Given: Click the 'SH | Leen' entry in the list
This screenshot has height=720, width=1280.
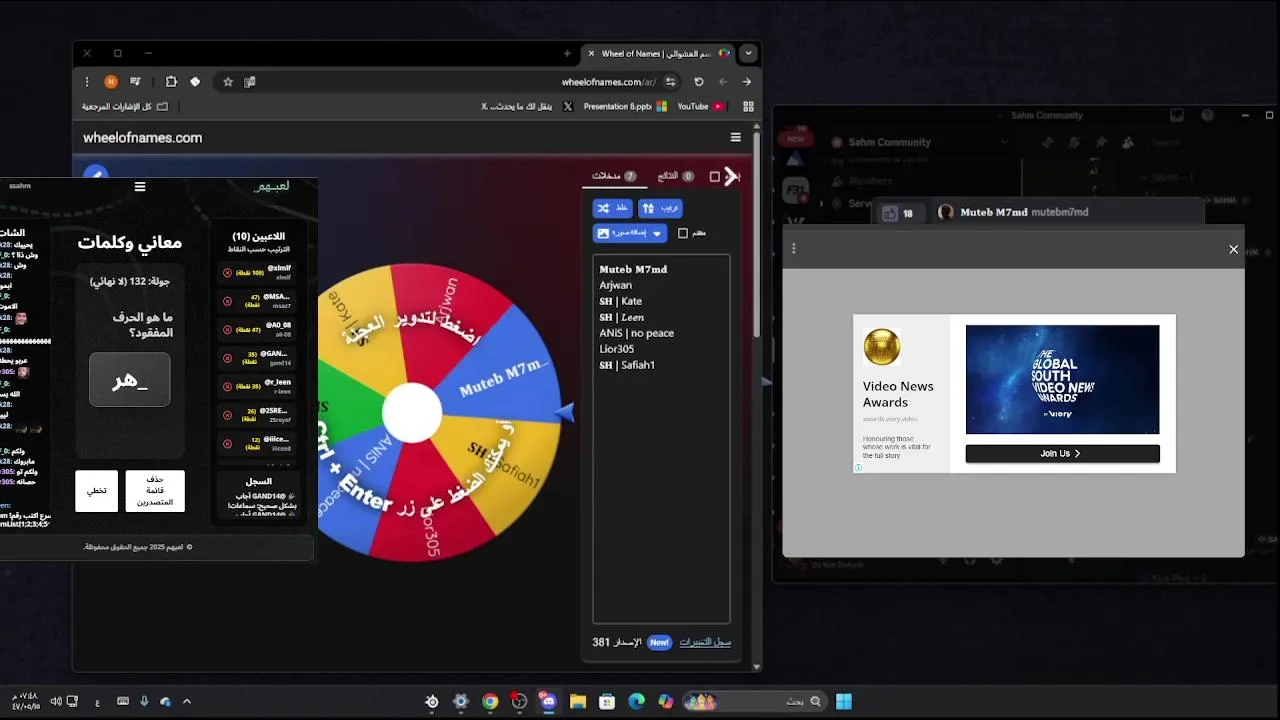Looking at the screenshot, I should coord(622,317).
